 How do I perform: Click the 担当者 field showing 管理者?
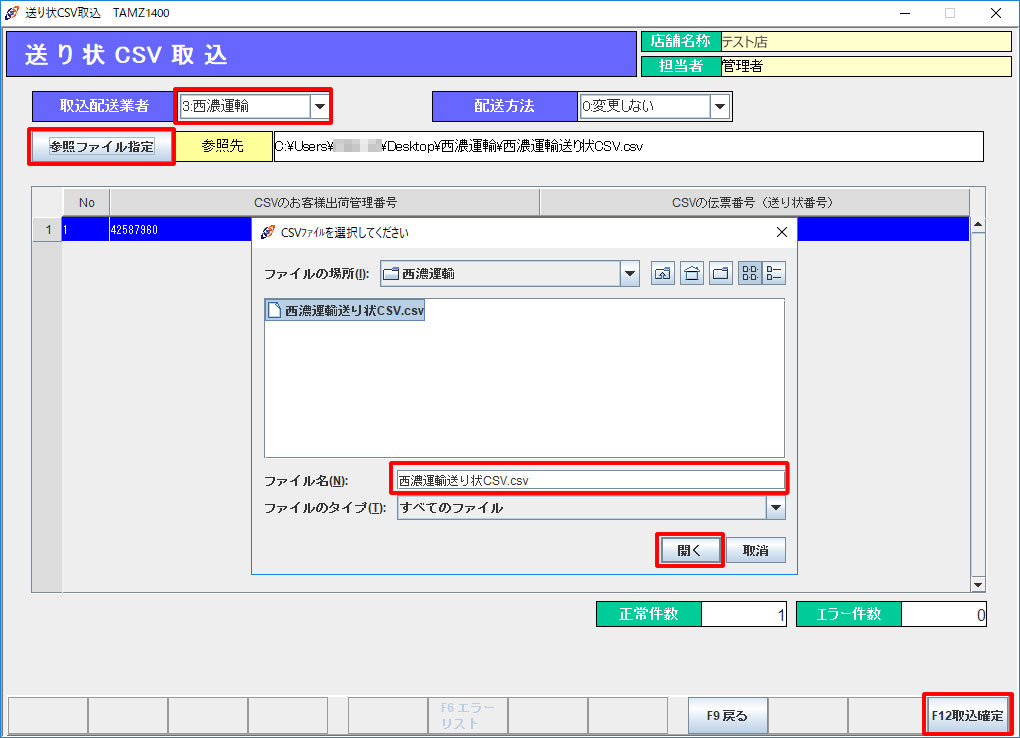(866, 66)
